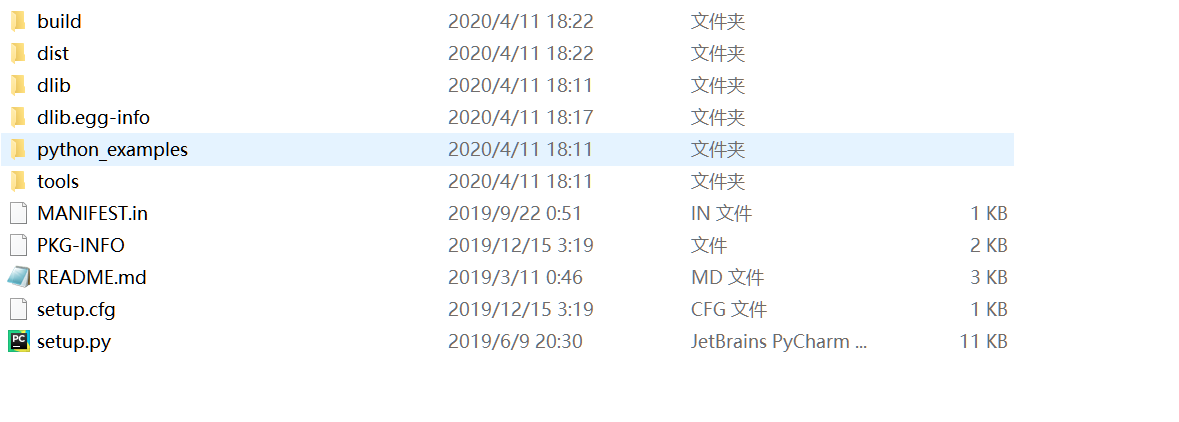This screenshot has height=422, width=1179.
Task: Select the README.md file name
Action: pyautogui.click(x=92, y=278)
